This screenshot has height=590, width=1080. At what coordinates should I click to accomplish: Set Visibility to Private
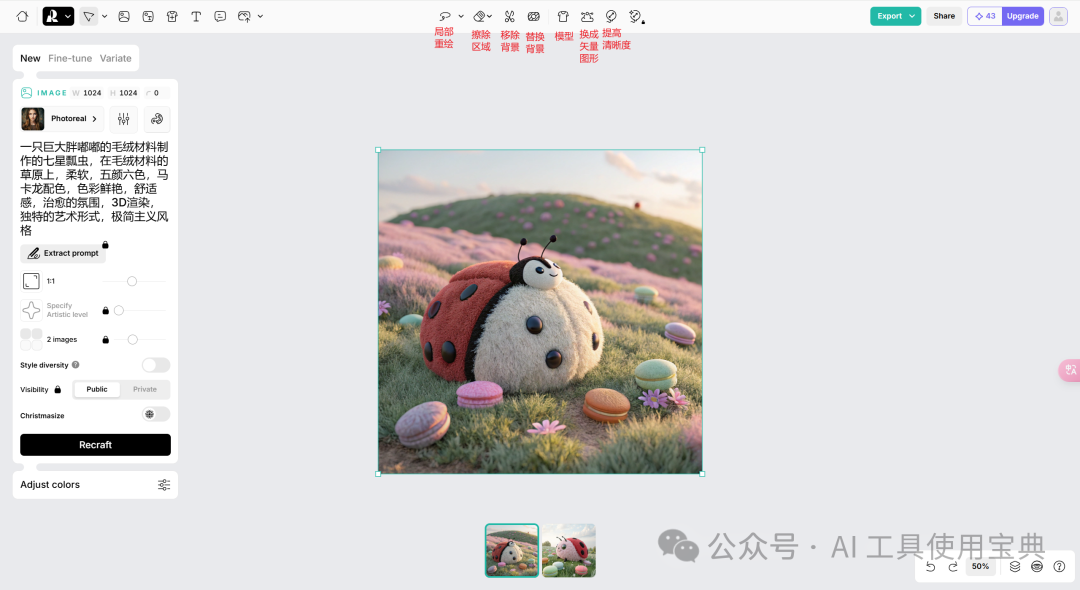tap(143, 389)
